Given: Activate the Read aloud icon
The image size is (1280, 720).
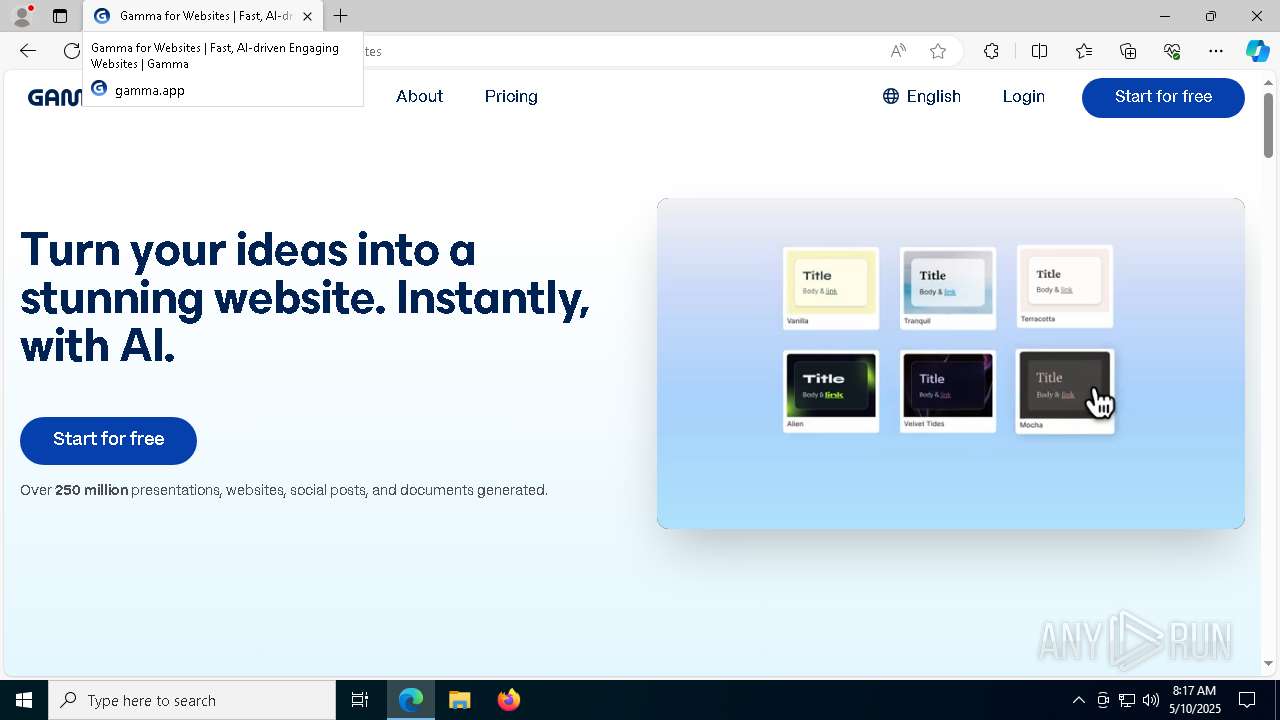Looking at the screenshot, I should coord(898,51).
